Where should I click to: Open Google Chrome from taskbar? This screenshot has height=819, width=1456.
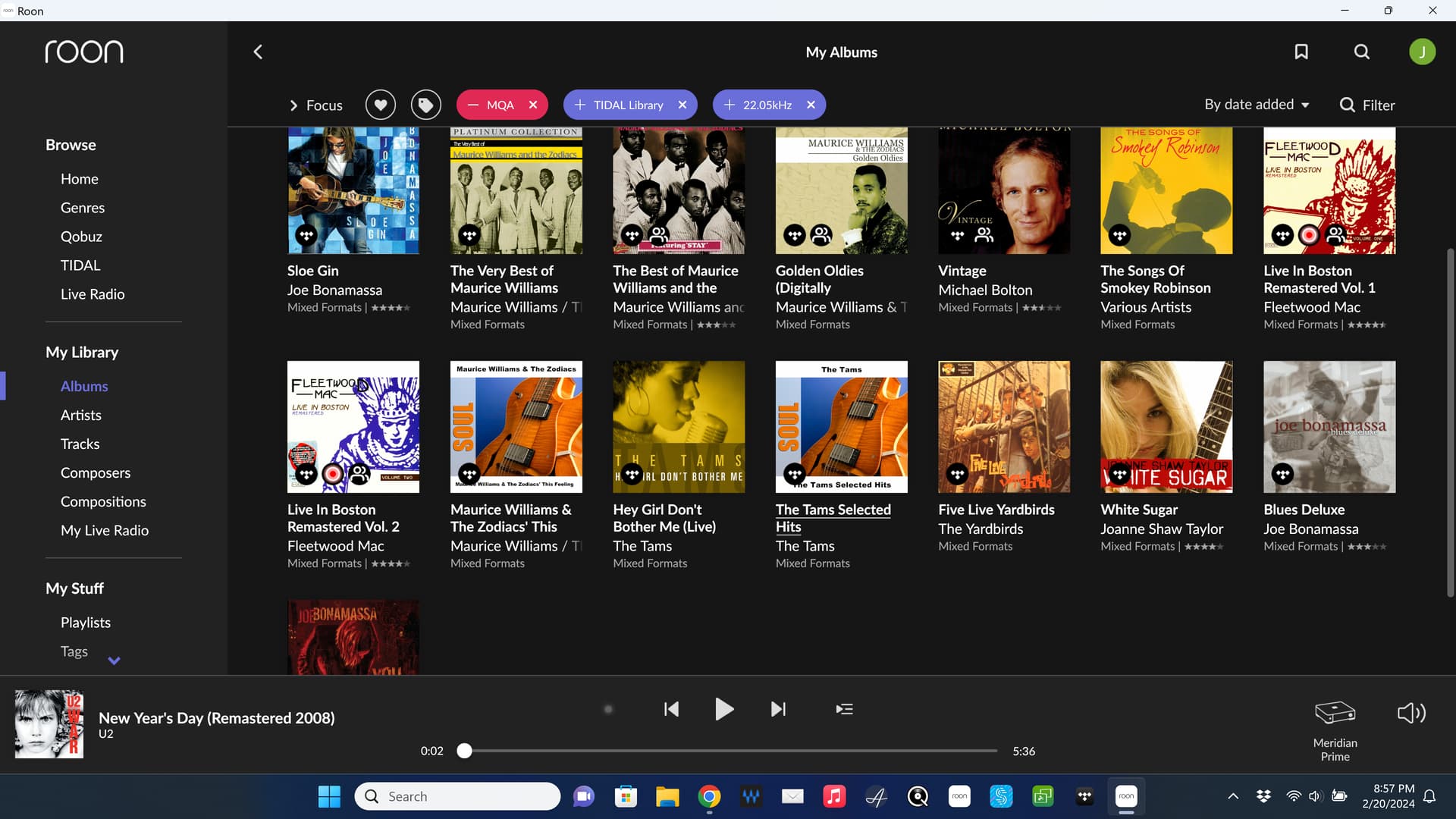[709, 796]
